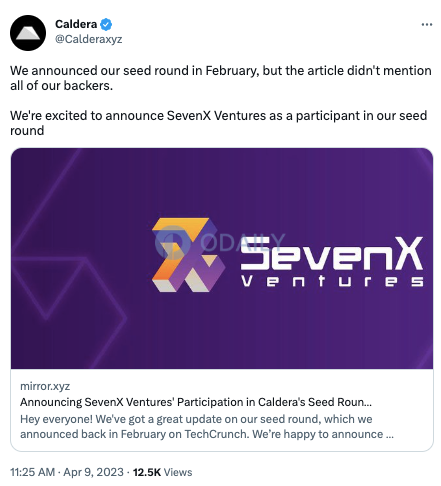This screenshot has width=441, height=486.
Task: Open Caldera's round profile avatar
Action: tap(28, 33)
